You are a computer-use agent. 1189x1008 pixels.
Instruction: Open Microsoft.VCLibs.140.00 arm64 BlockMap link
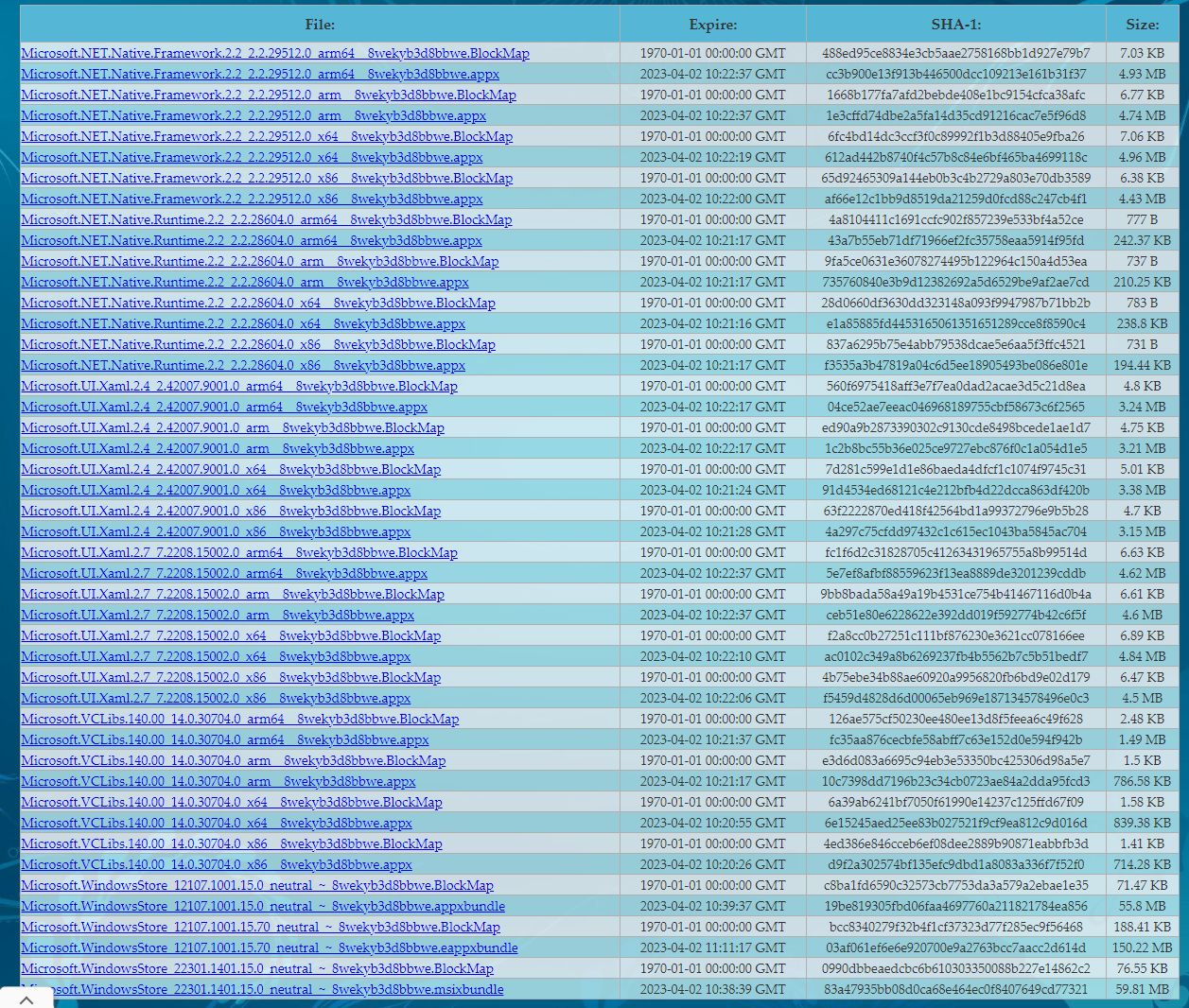pyautogui.click(x=240, y=719)
